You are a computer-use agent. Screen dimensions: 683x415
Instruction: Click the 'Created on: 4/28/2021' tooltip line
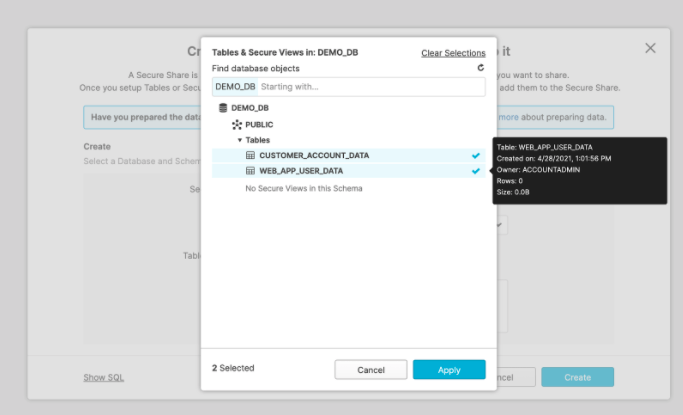pos(554,159)
